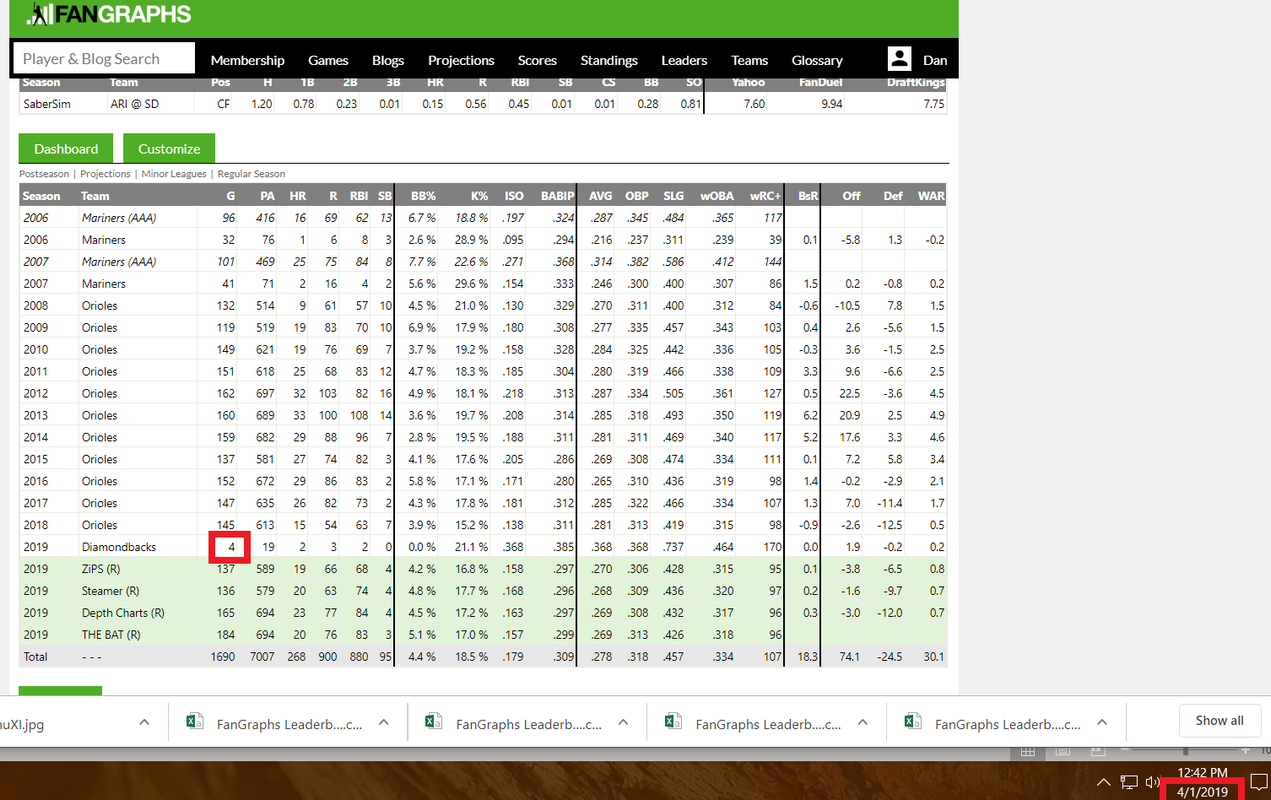The width and height of the screenshot is (1271, 800).
Task: Click the ARI @ SD matchup cell
Action: pos(135,104)
